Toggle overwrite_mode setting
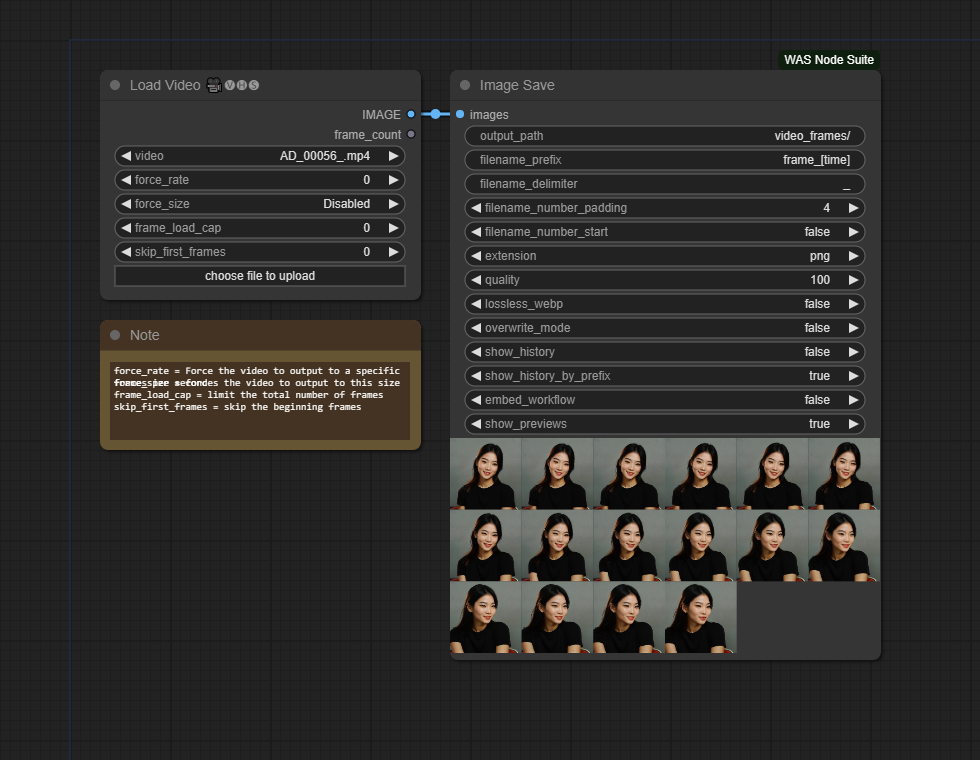Screen dimensions: 980x760 pyautogui.click(x=665, y=328)
